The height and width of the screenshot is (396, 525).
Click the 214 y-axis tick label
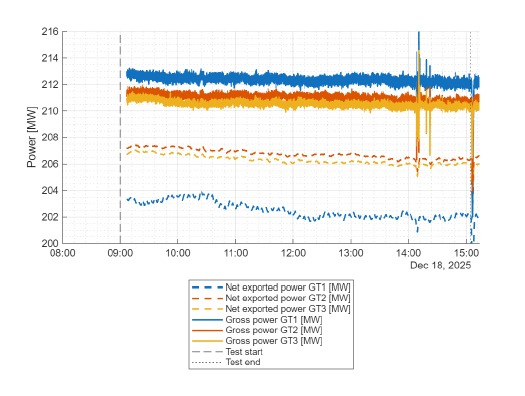point(50,58)
